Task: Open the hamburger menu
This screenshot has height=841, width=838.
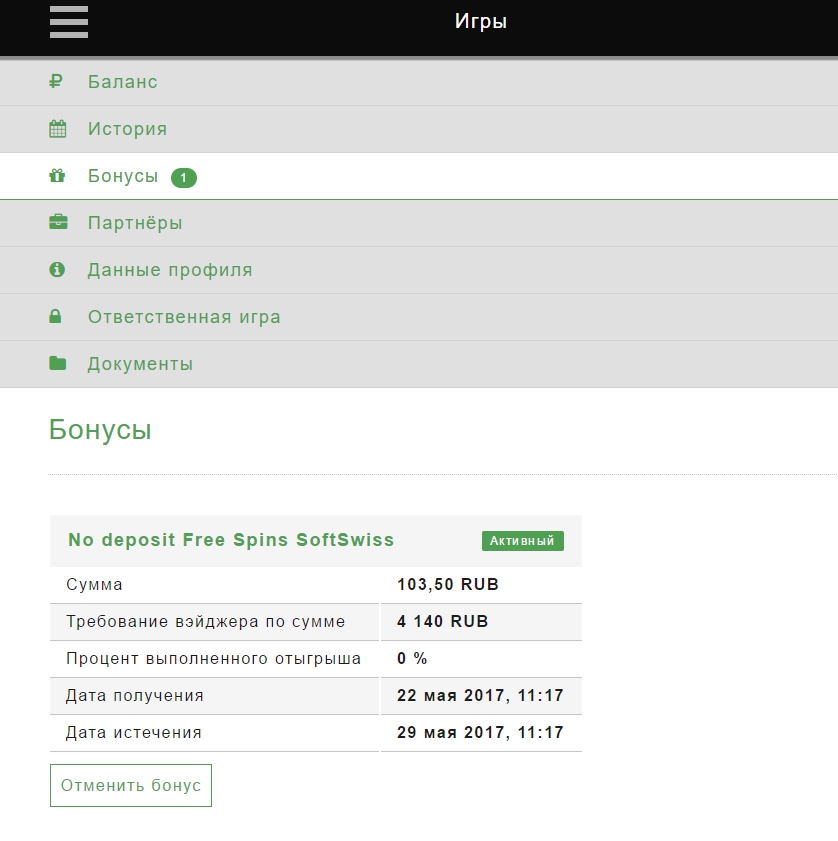Action: tap(69, 22)
